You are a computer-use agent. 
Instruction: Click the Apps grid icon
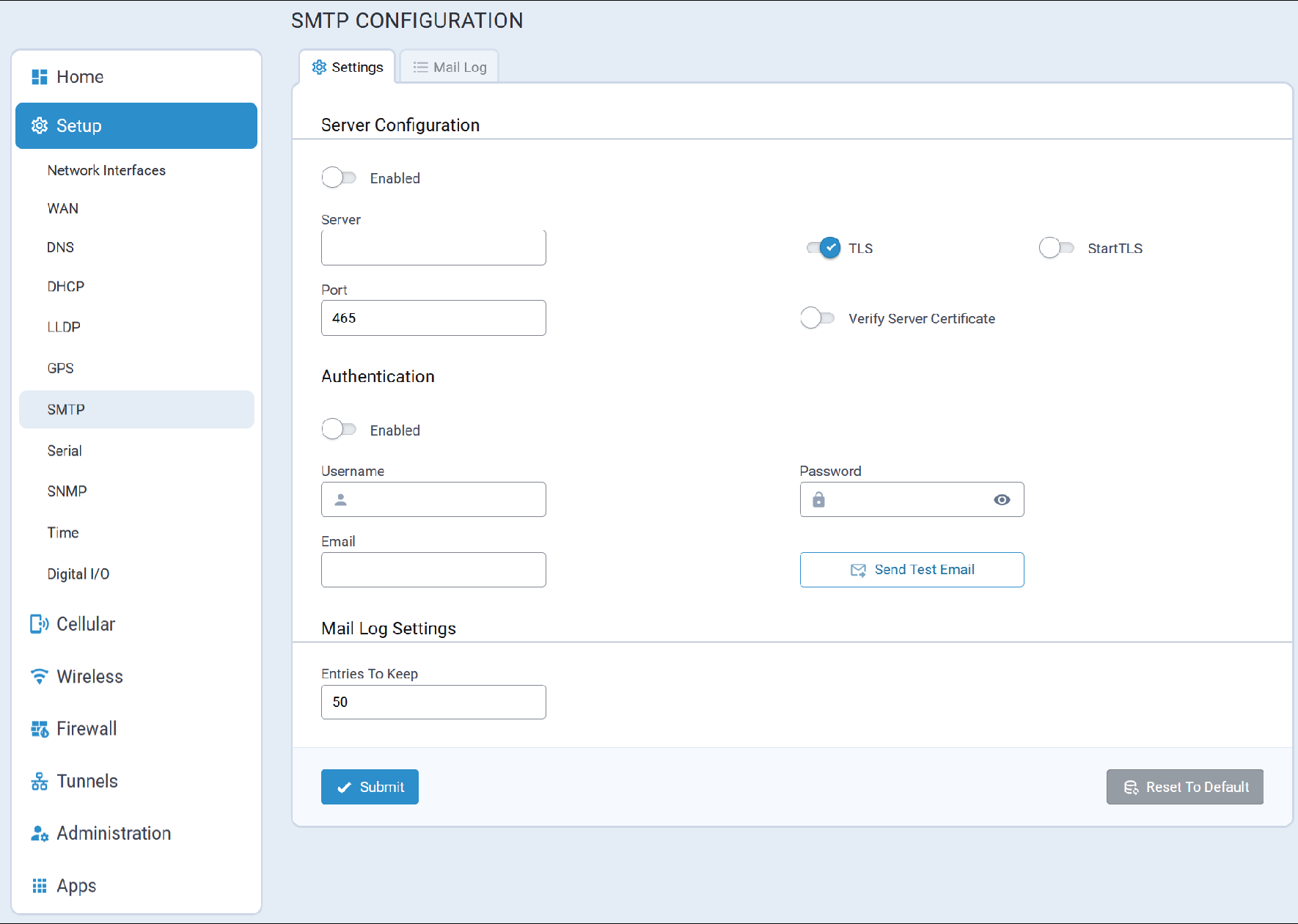pyautogui.click(x=40, y=886)
